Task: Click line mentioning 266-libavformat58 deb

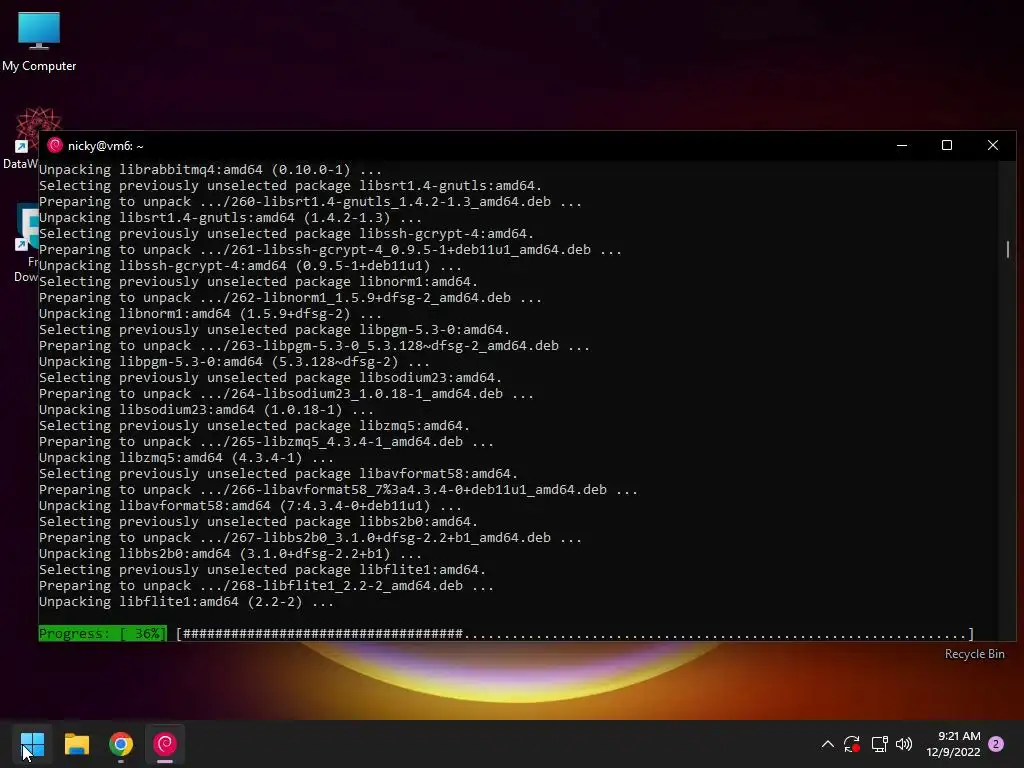Action: [338, 490]
